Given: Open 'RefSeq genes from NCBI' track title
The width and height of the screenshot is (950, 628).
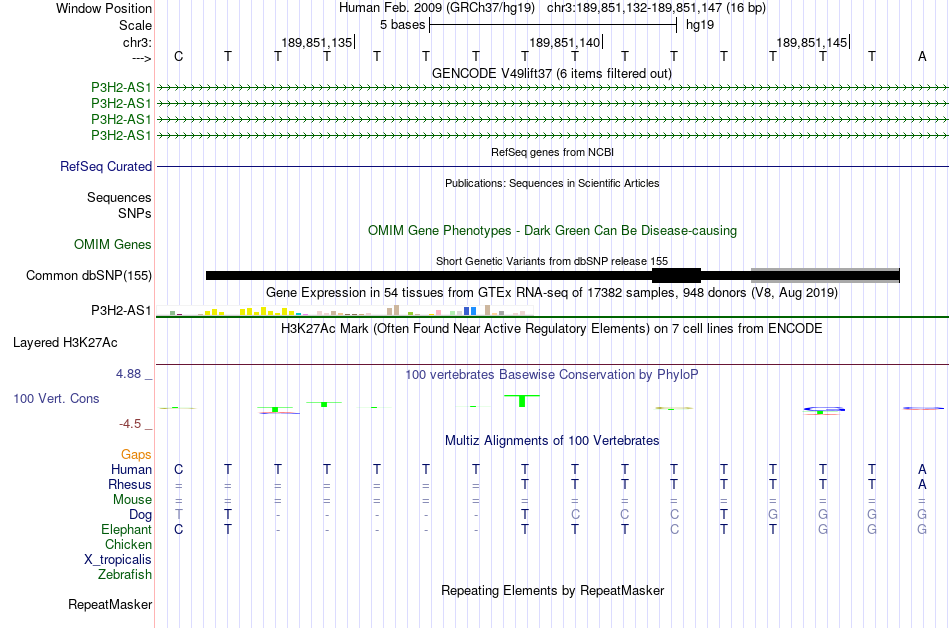Looking at the screenshot, I should (552, 152).
